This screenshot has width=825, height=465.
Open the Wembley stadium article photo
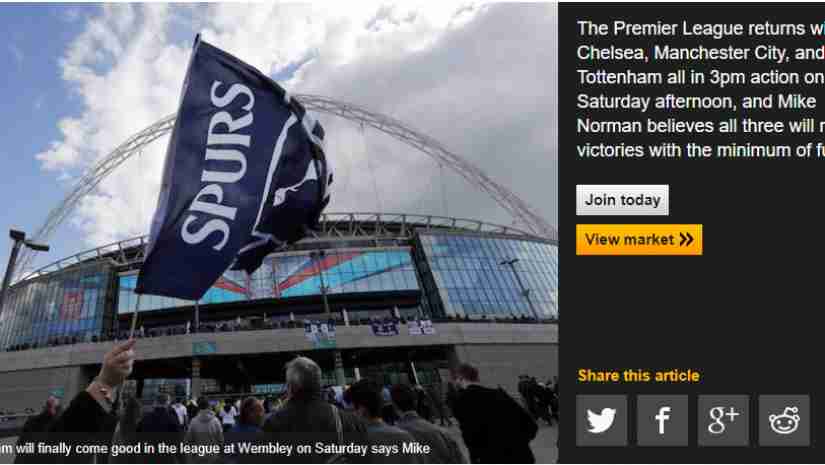point(279,232)
